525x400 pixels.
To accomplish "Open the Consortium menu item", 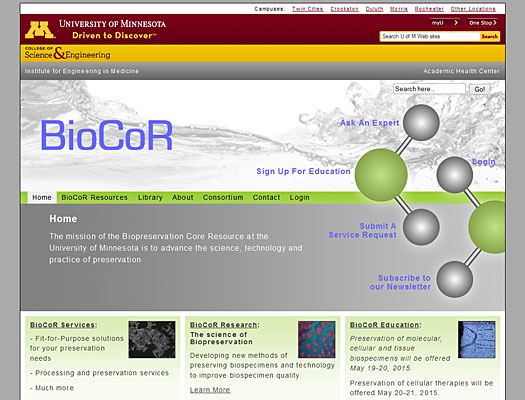I will point(223,197).
